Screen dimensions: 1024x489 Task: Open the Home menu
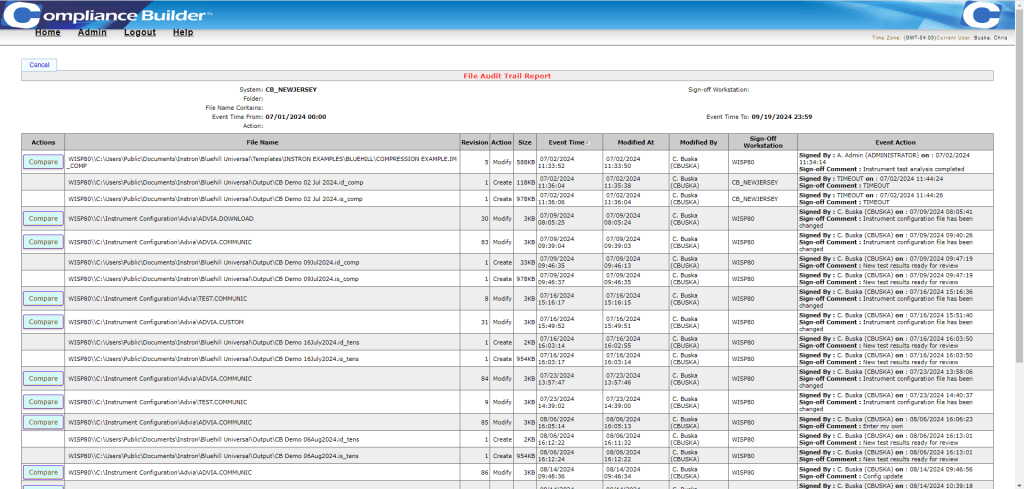point(48,33)
